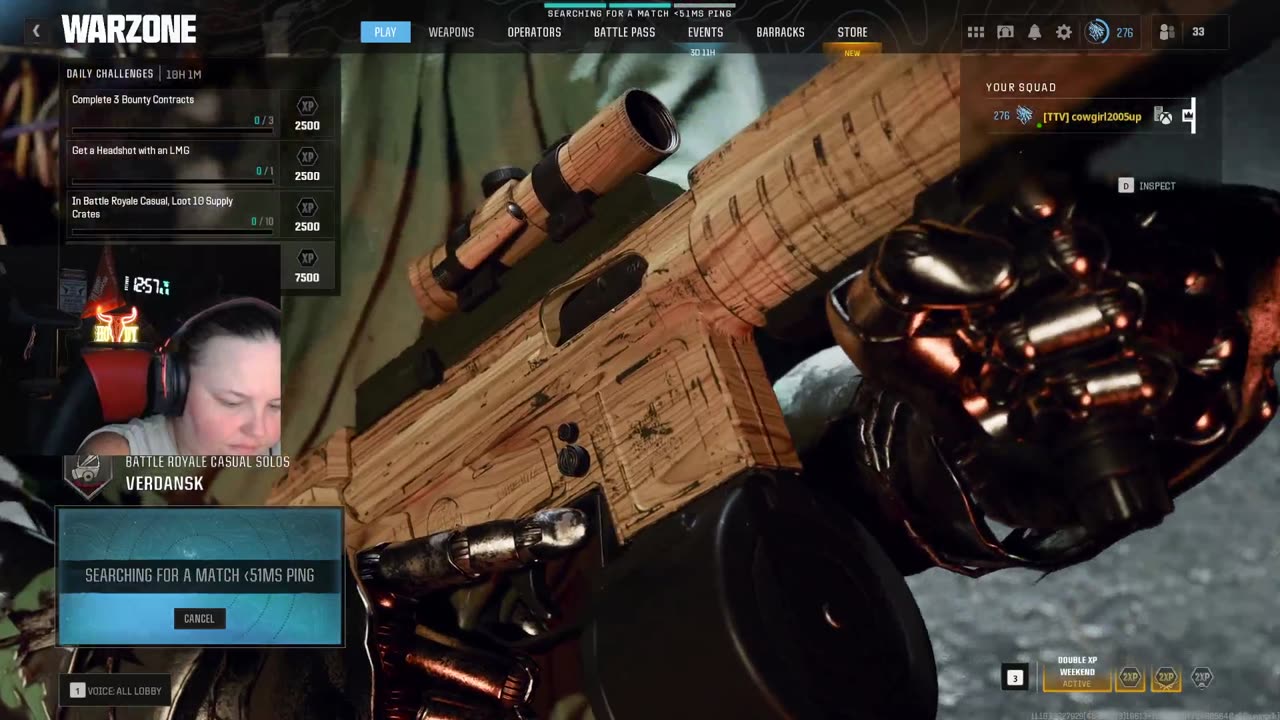Click the D key Inspect prompt icon

click(x=1126, y=186)
